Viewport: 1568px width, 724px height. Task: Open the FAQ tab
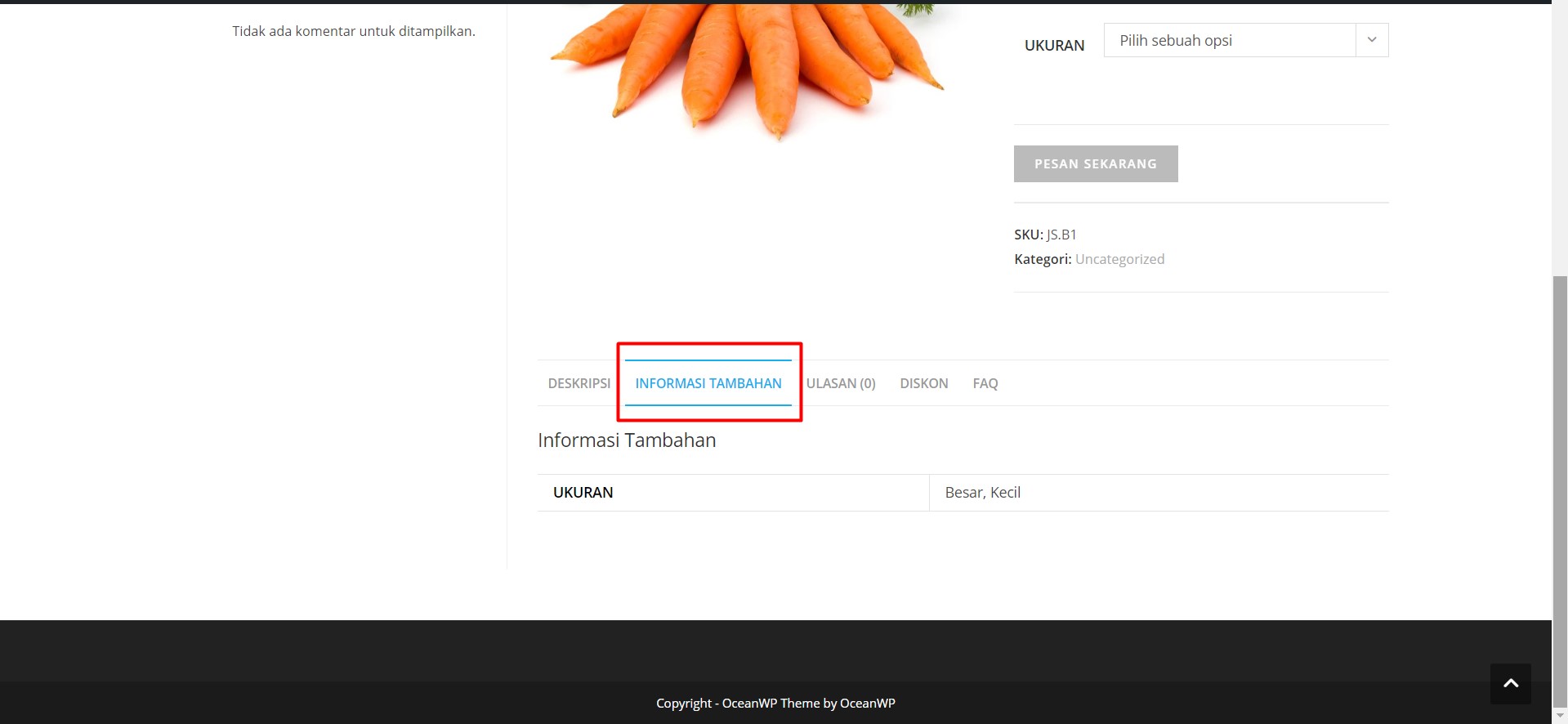(x=985, y=383)
